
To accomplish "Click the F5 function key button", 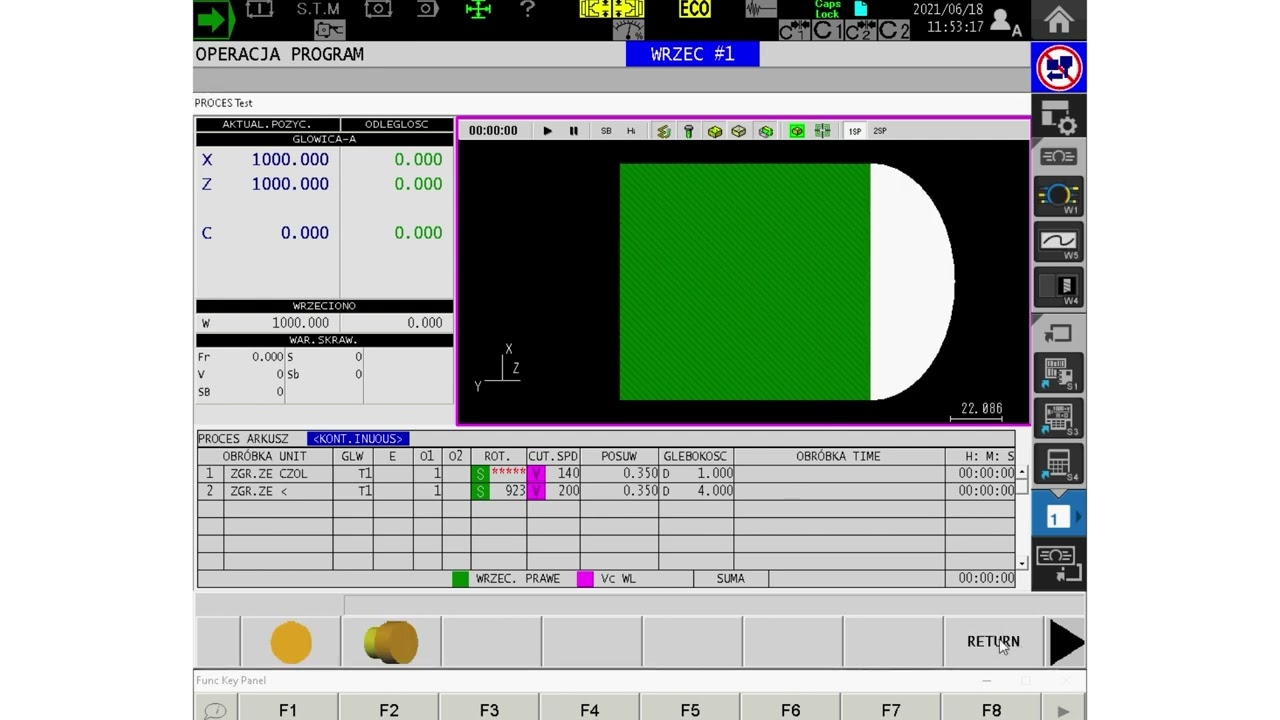I will (690, 710).
